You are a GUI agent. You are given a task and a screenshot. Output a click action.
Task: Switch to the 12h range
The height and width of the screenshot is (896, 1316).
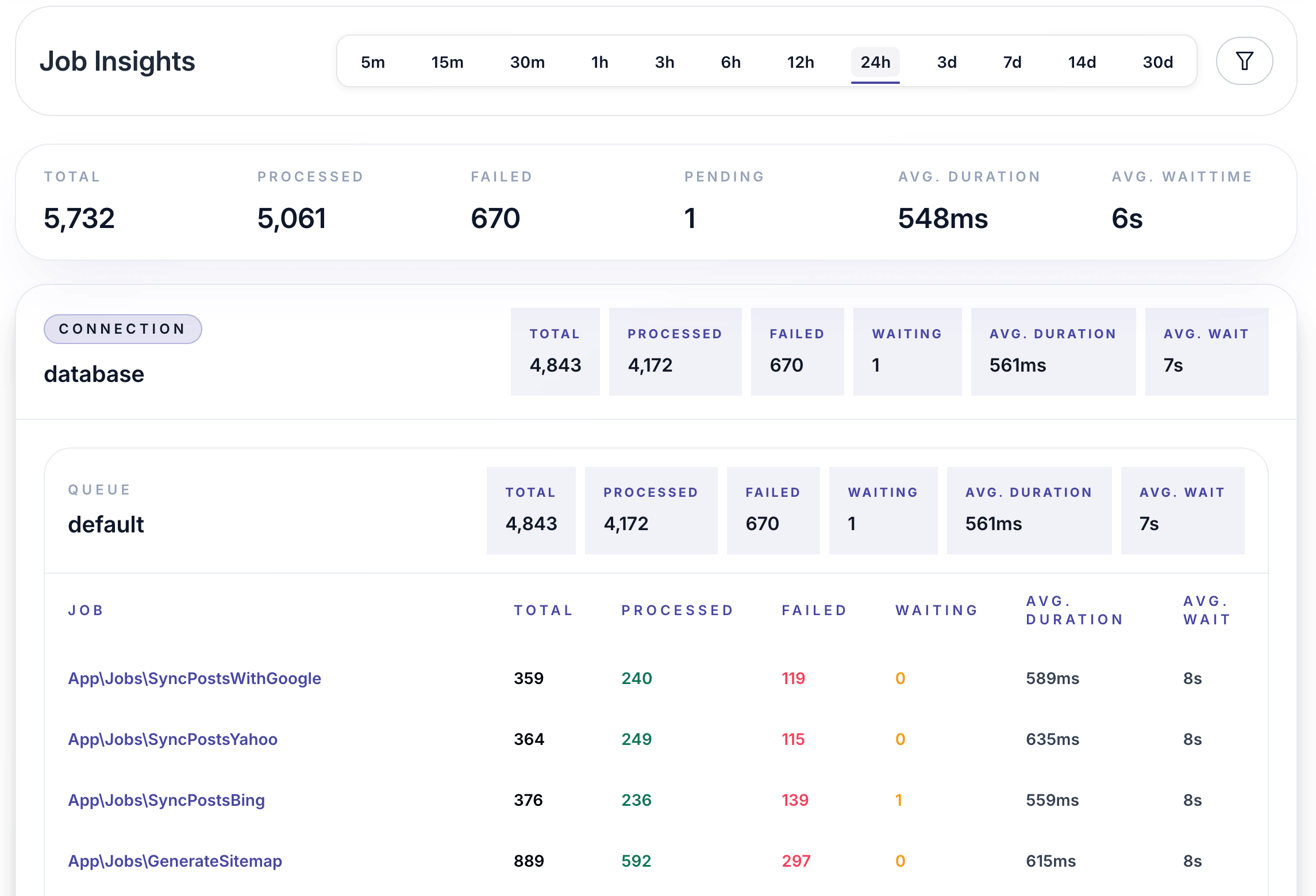[800, 62]
